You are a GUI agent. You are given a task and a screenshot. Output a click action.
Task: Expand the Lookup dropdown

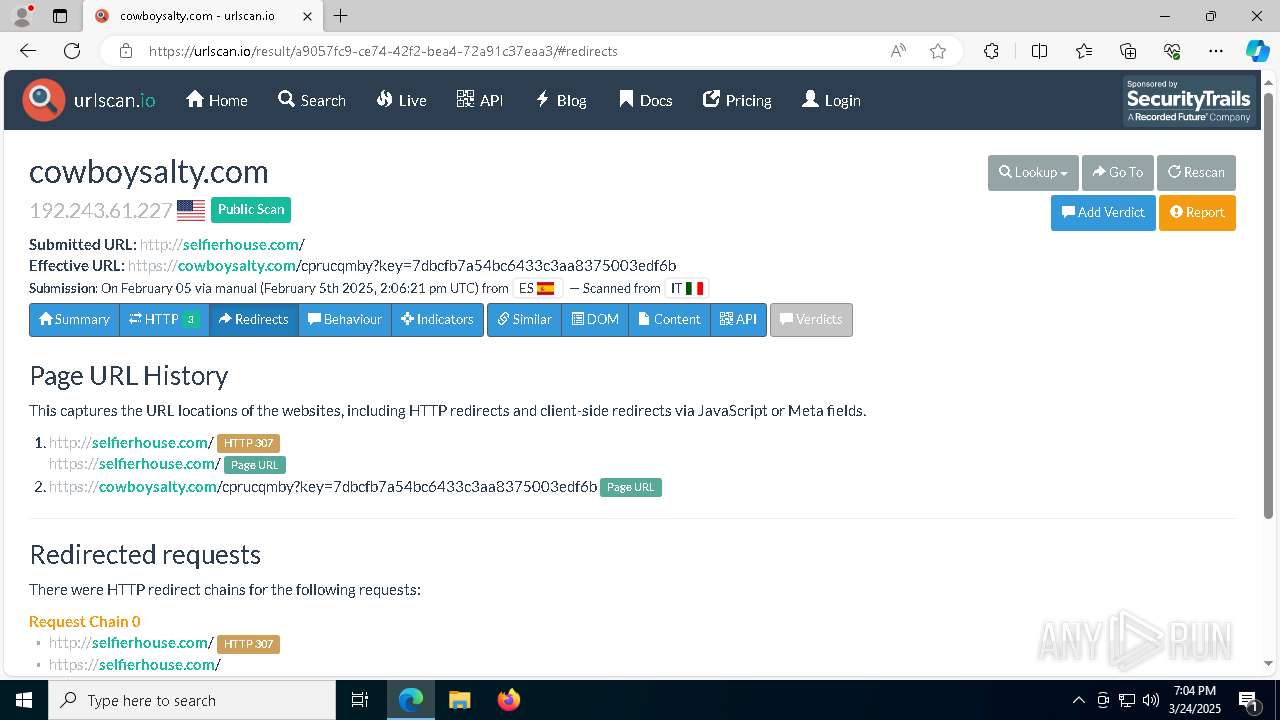pyautogui.click(x=1033, y=172)
